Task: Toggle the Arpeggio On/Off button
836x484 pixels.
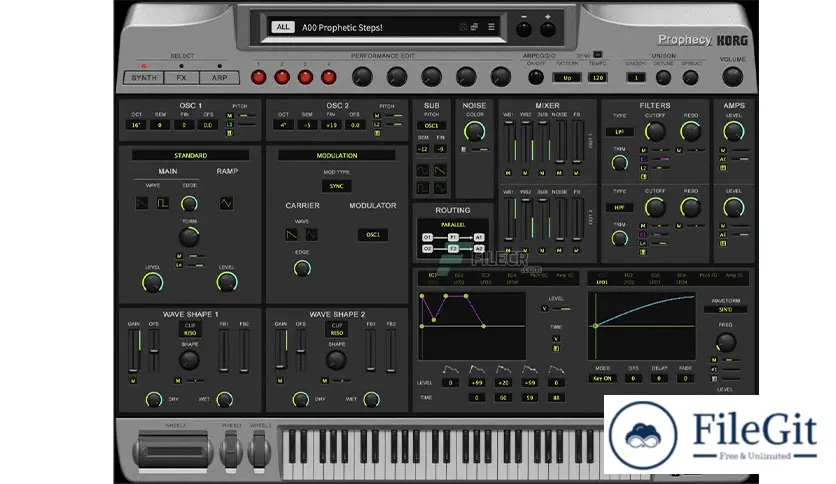Action: click(536, 77)
